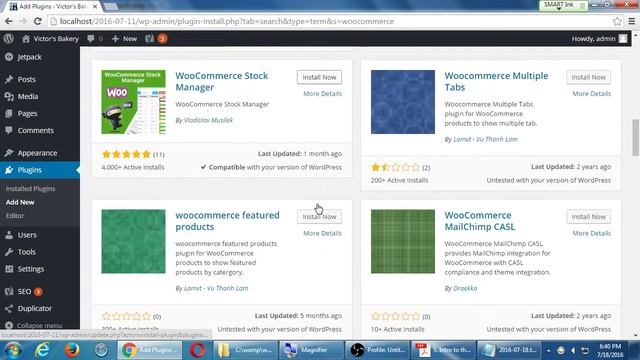Select Add New plugins submenu

coord(20,202)
